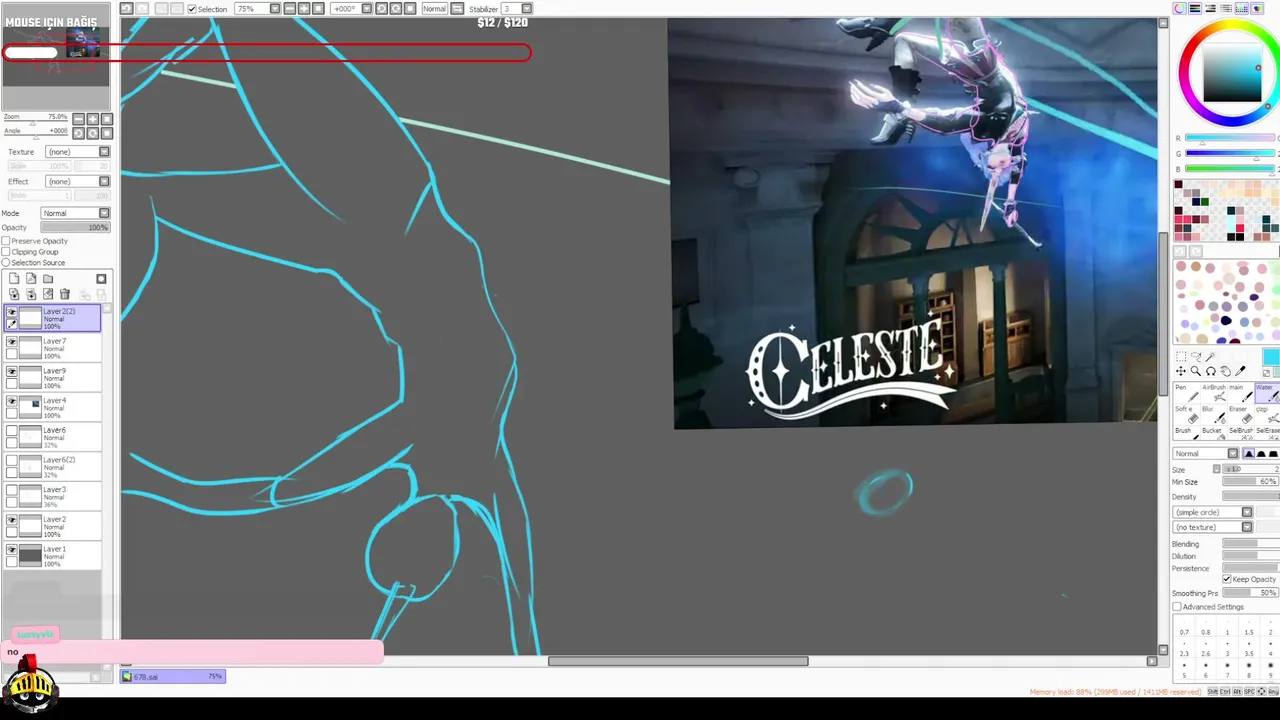Create a new layer in layer panel

(14, 279)
